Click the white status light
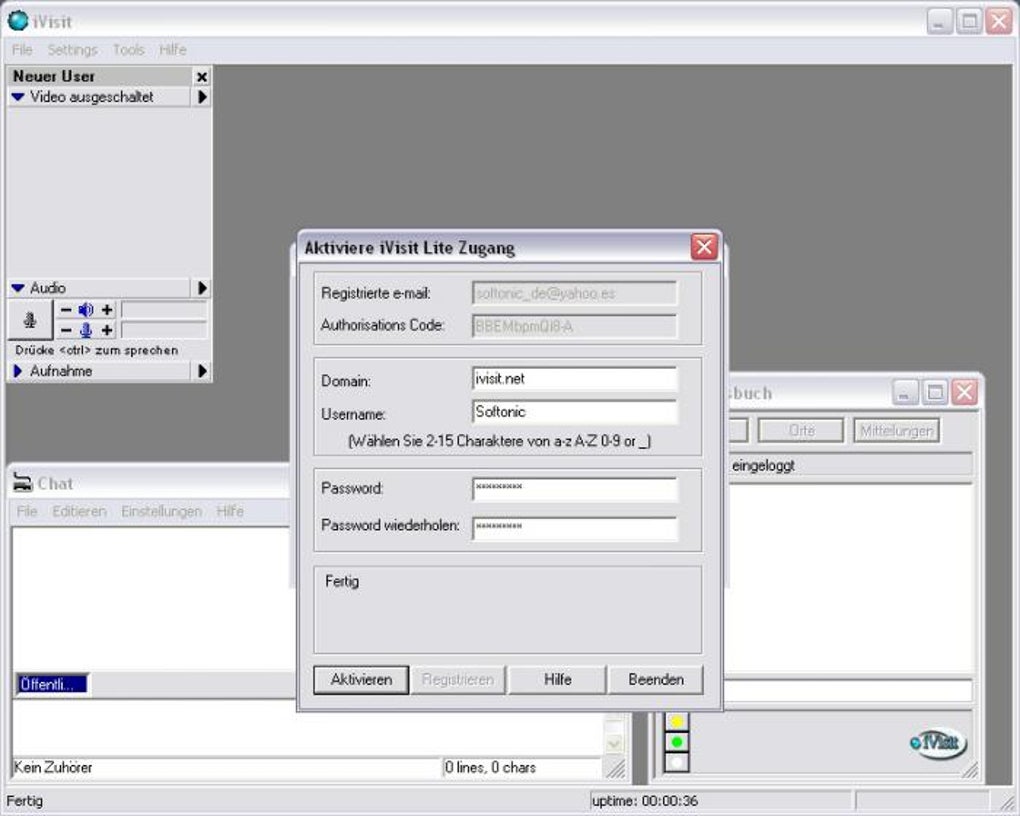The image size is (1020, 816). point(677,761)
